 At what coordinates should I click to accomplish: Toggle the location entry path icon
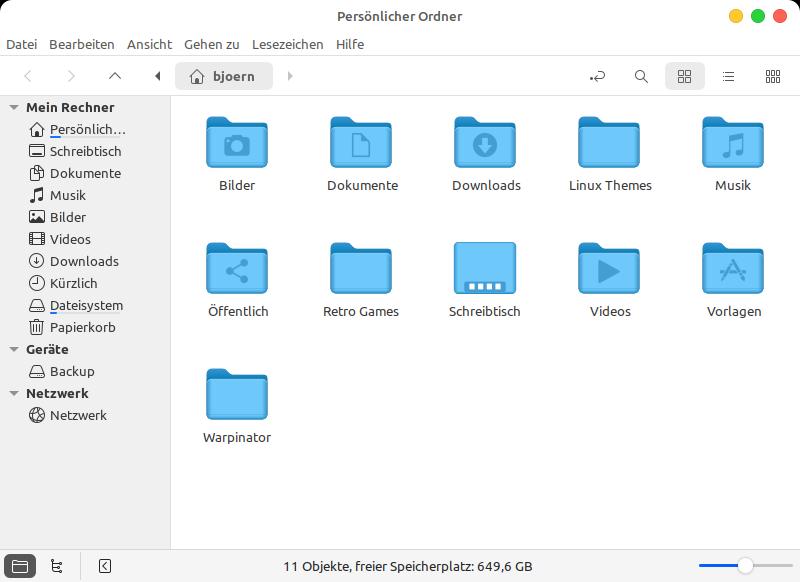coord(597,77)
